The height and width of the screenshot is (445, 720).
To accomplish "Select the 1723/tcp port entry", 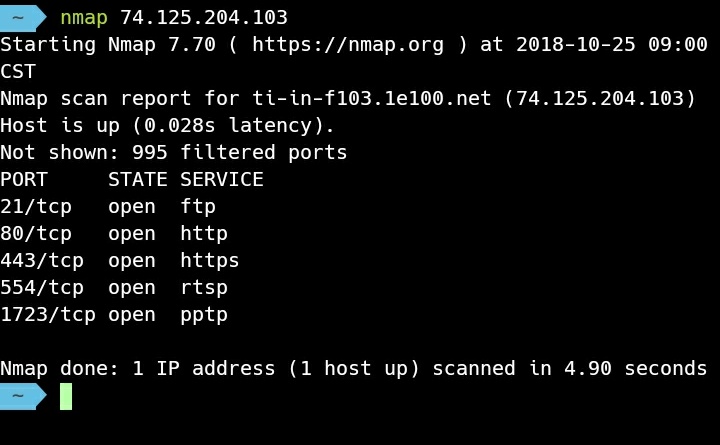I will coord(48,315).
